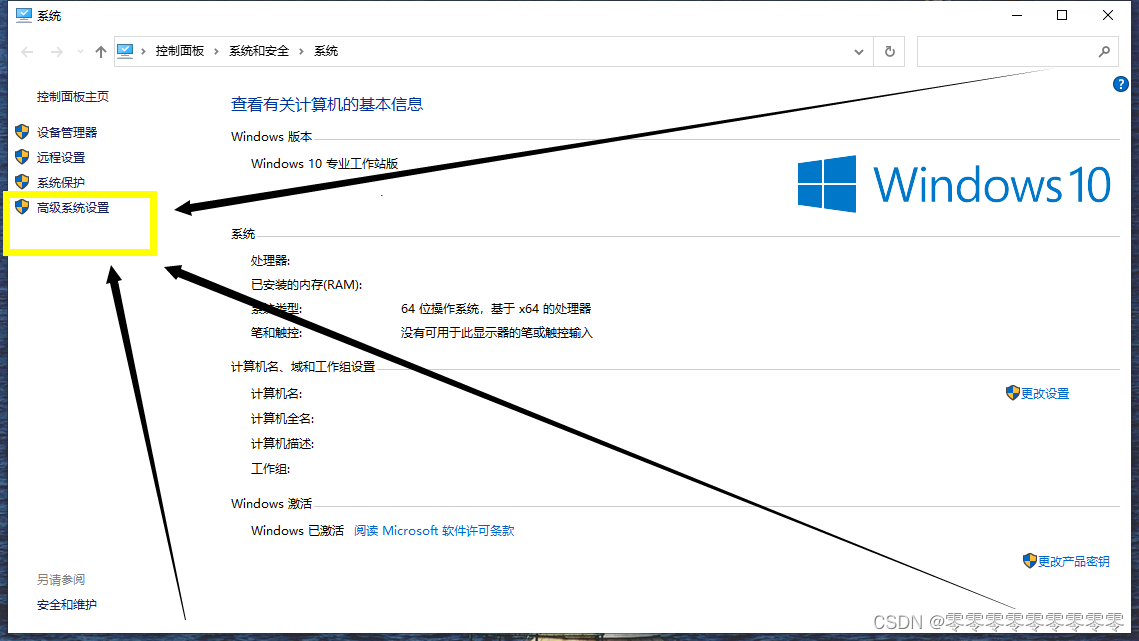Screen dimensions: 1139x641
Task: Open 远程设置
Action: point(61,158)
